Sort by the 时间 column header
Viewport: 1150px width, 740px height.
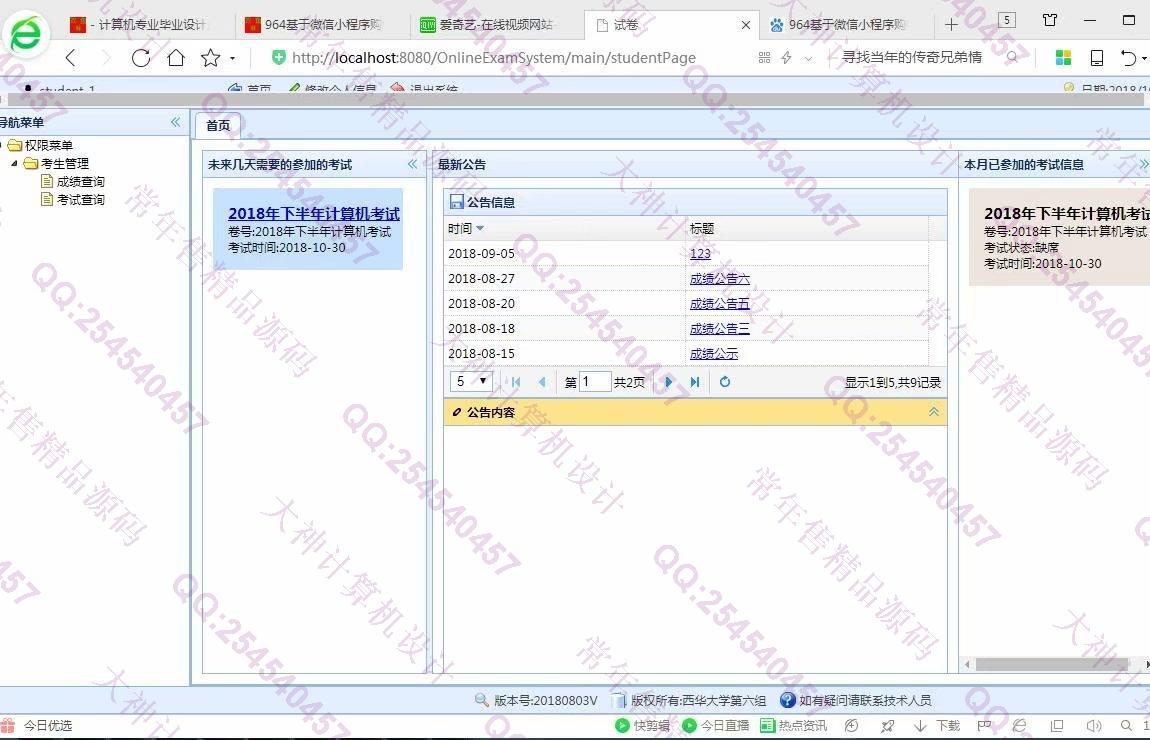click(x=565, y=229)
